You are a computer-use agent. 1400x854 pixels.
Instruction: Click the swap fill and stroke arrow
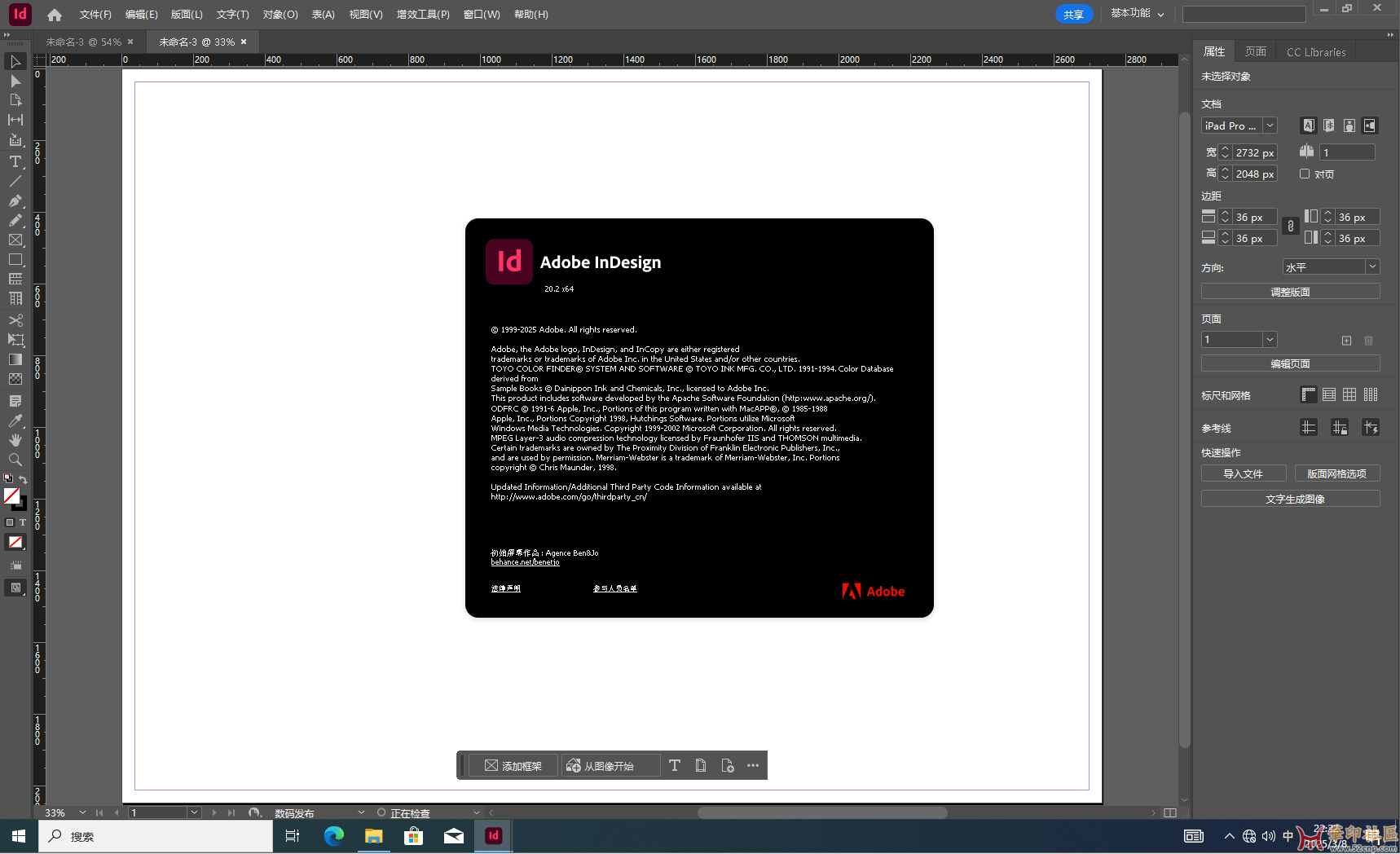24,479
